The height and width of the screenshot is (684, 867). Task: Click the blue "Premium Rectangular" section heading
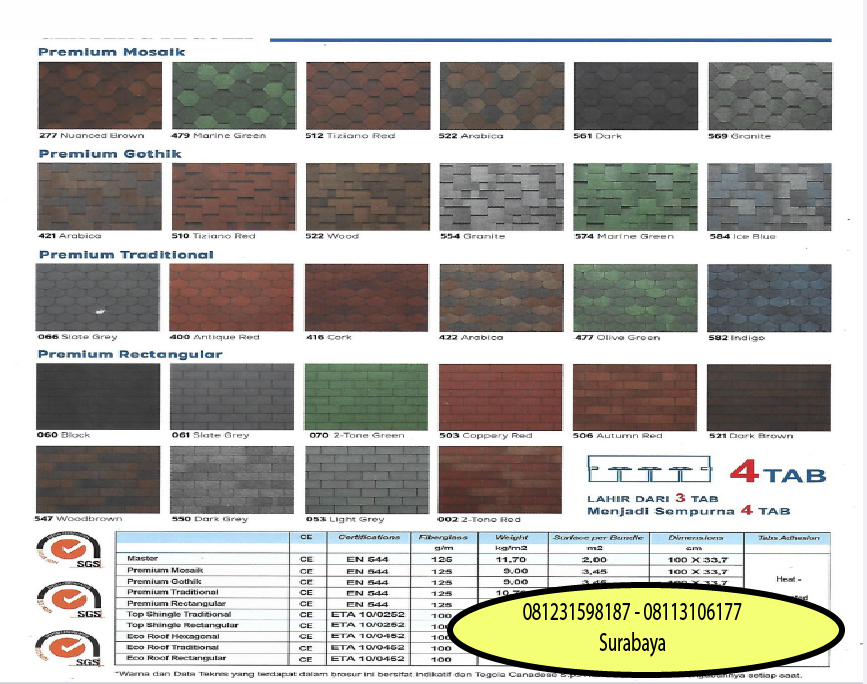click(x=130, y=354)
